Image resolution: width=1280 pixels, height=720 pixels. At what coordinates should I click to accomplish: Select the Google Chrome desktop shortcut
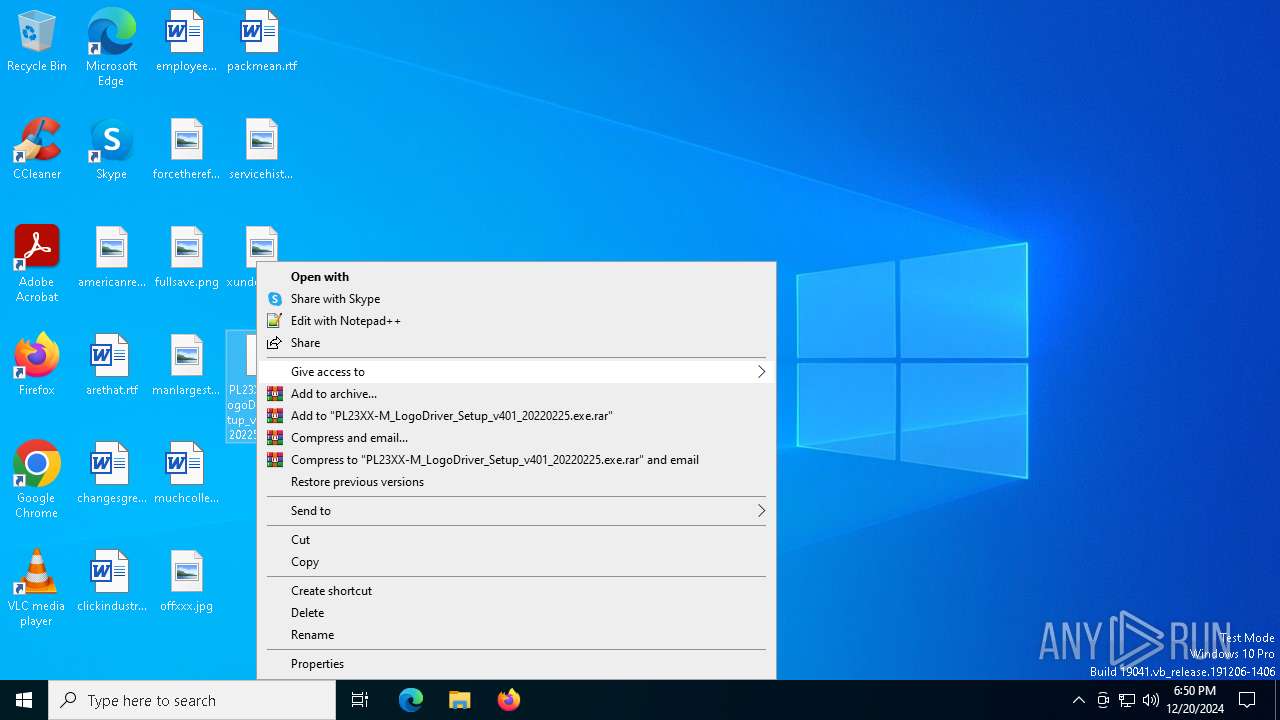click(37, 480)
